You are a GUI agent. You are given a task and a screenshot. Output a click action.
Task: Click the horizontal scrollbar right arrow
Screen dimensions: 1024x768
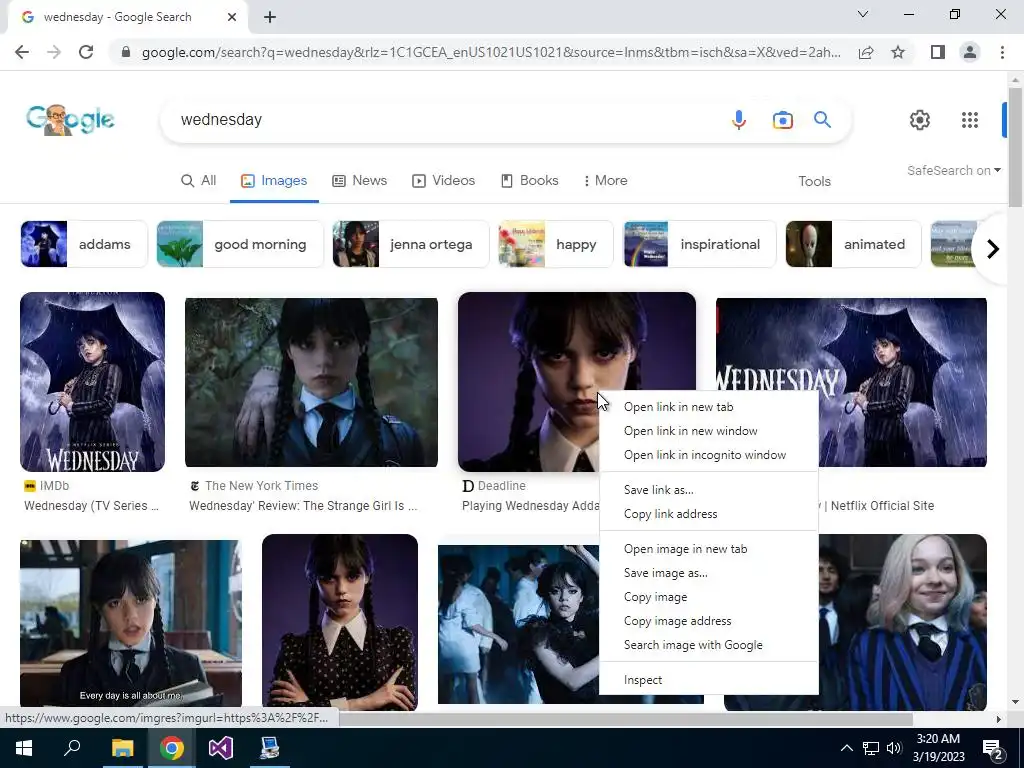pyautogui.click(x=998, y=719)
